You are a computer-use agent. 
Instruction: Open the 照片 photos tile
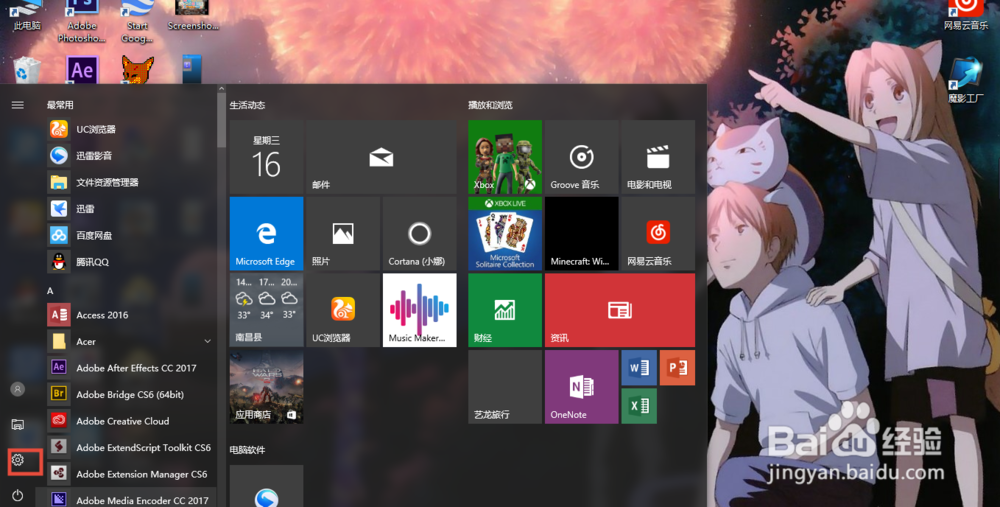click(x=343, y=233)
